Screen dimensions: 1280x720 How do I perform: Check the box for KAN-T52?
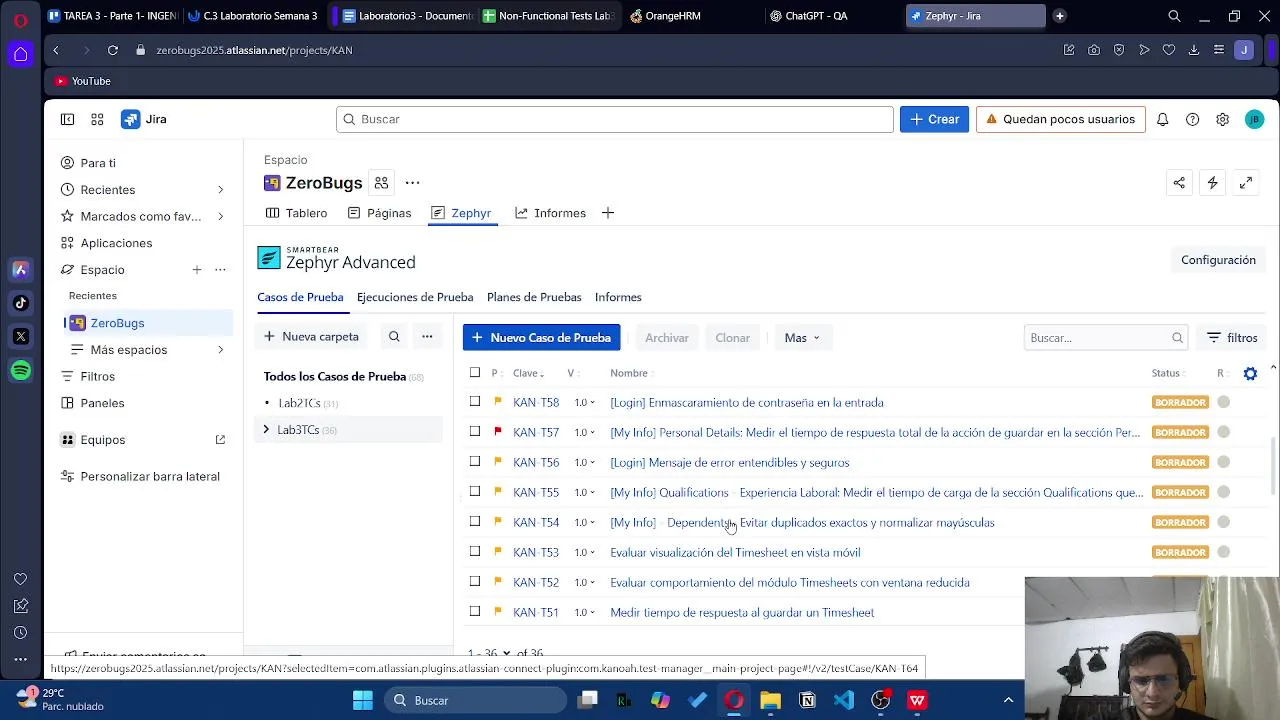475,582
